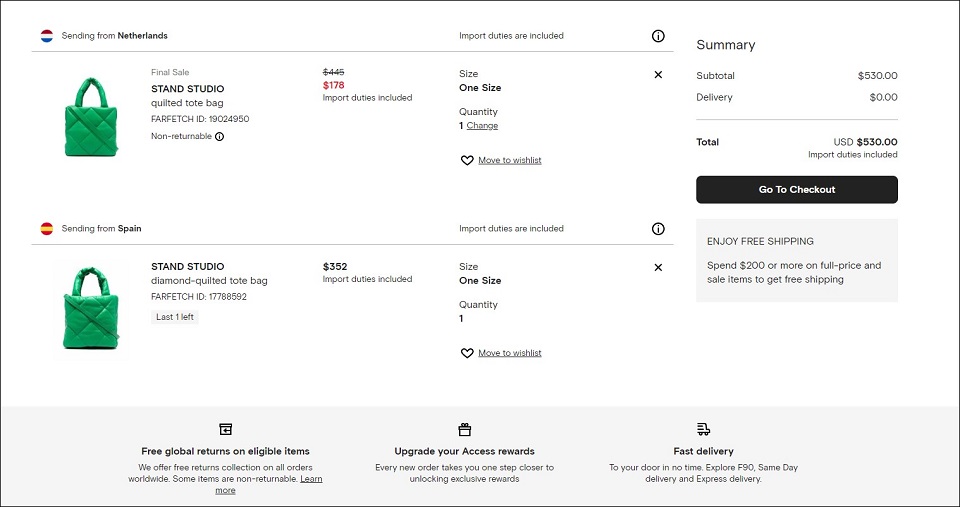The height and width of the screenshot is (507, 960).
Task: Click the 'Last 1 left' badge
Action: pyautogui.click(x=174, y=317)
